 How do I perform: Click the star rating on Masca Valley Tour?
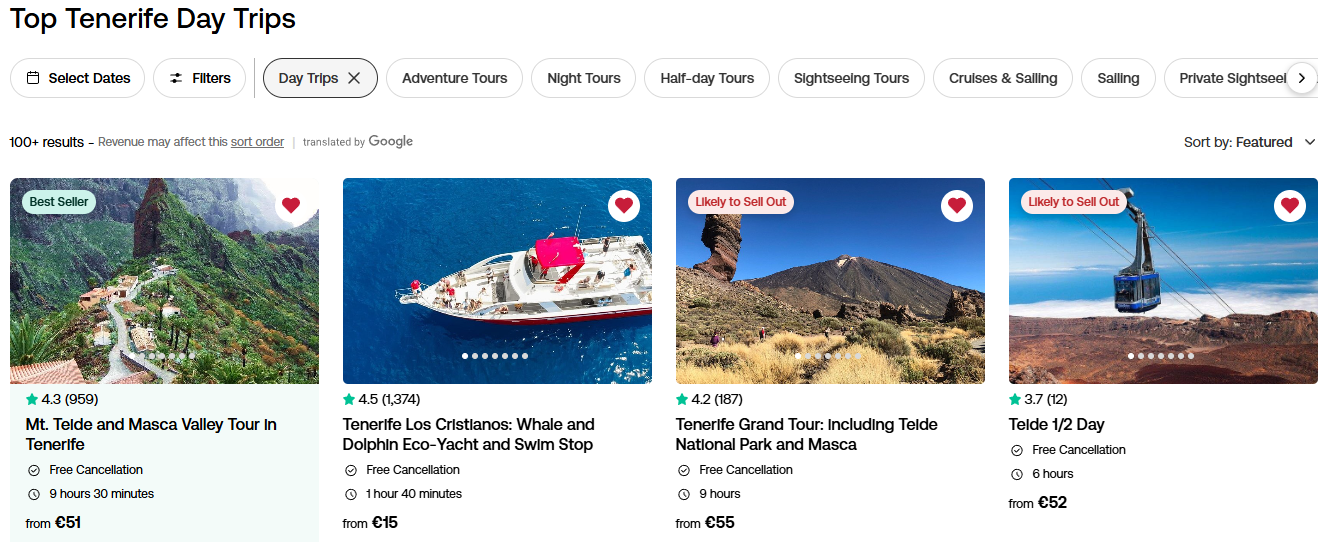(x=62, y=400)
